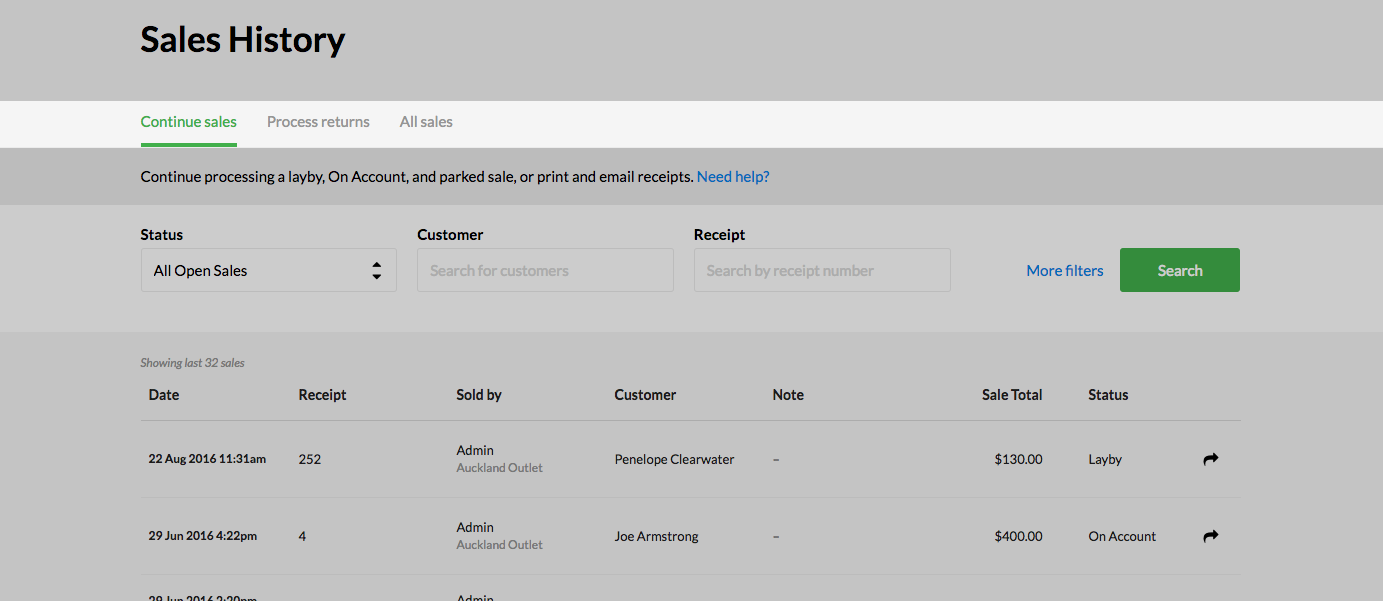Viewport: 1383px width, 601px height.
Task: Click the continue-sale arrow for Joe Armstrong's sale
Action: tap(1210, 536)
